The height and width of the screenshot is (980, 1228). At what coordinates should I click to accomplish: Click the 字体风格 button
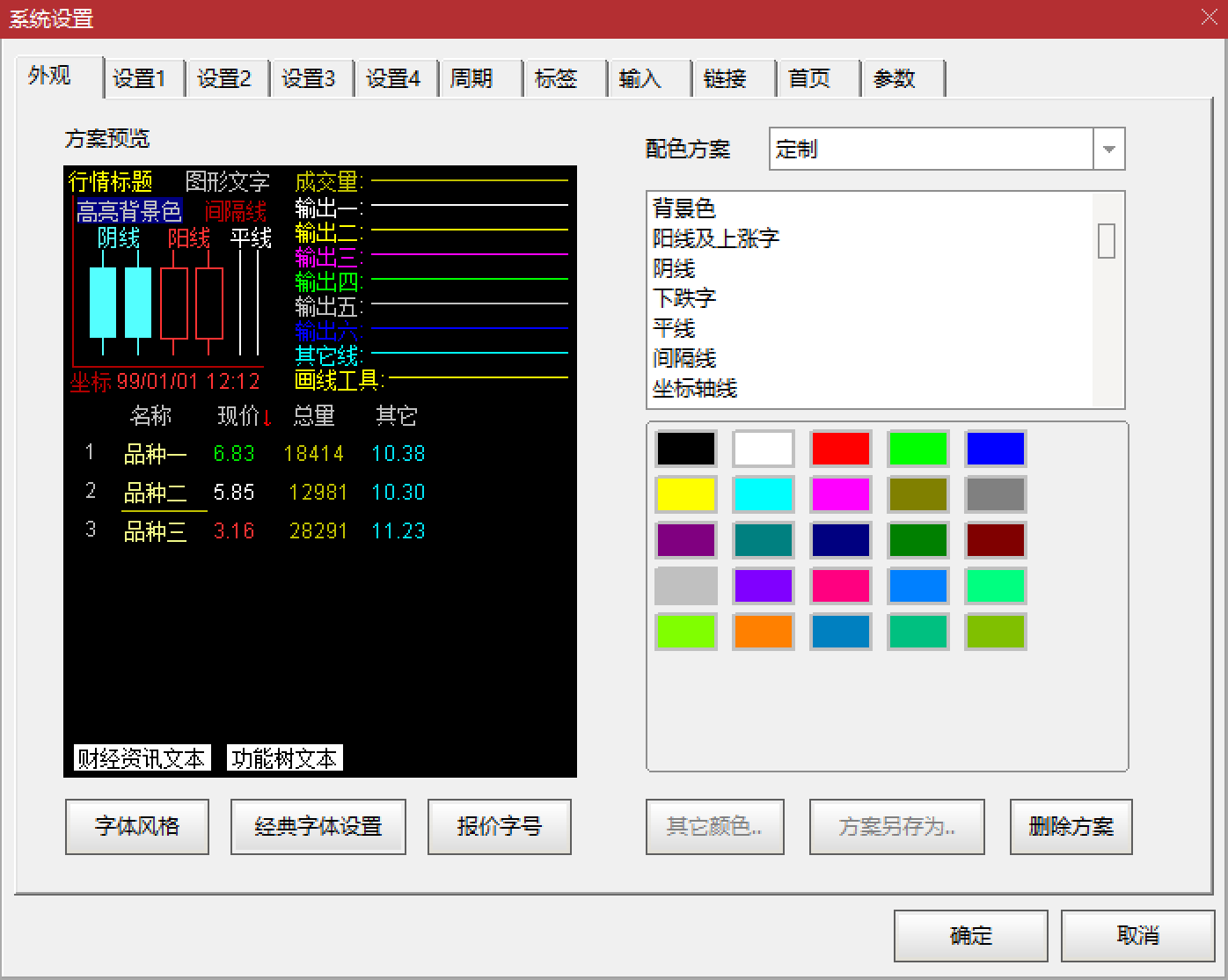[x=137, y=827]
